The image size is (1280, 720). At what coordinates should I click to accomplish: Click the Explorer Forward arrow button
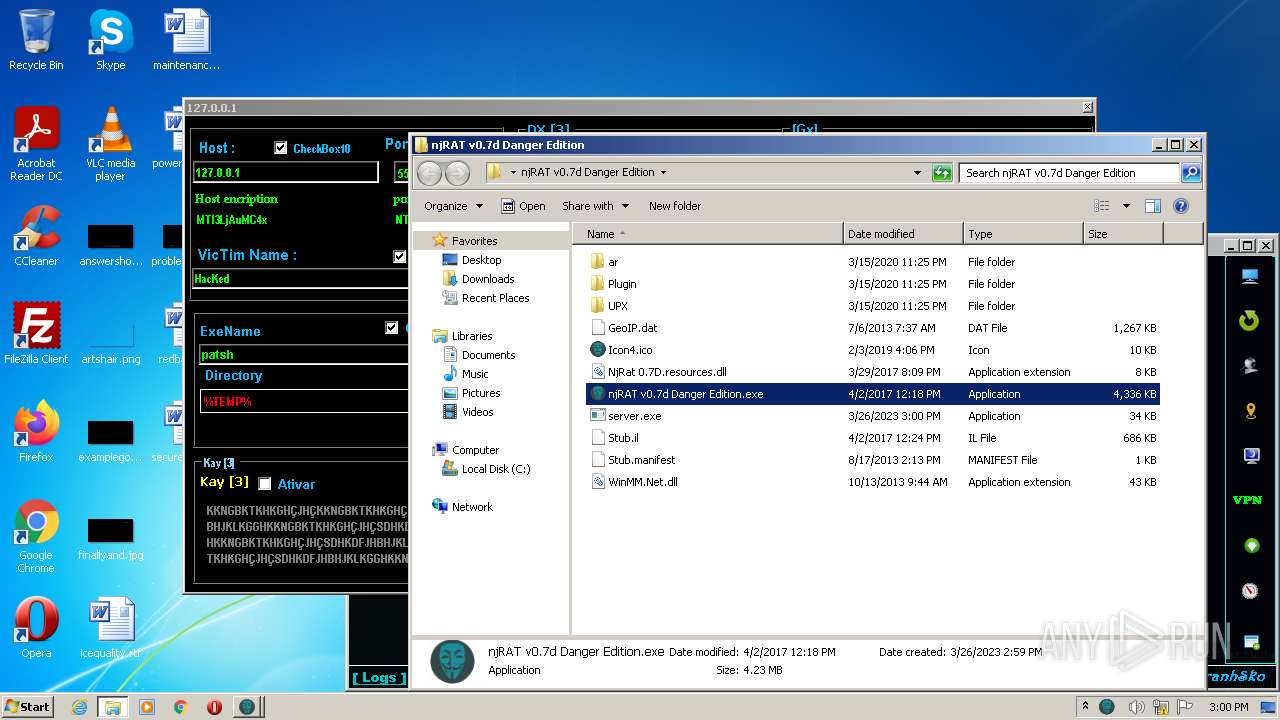(457, 173)
